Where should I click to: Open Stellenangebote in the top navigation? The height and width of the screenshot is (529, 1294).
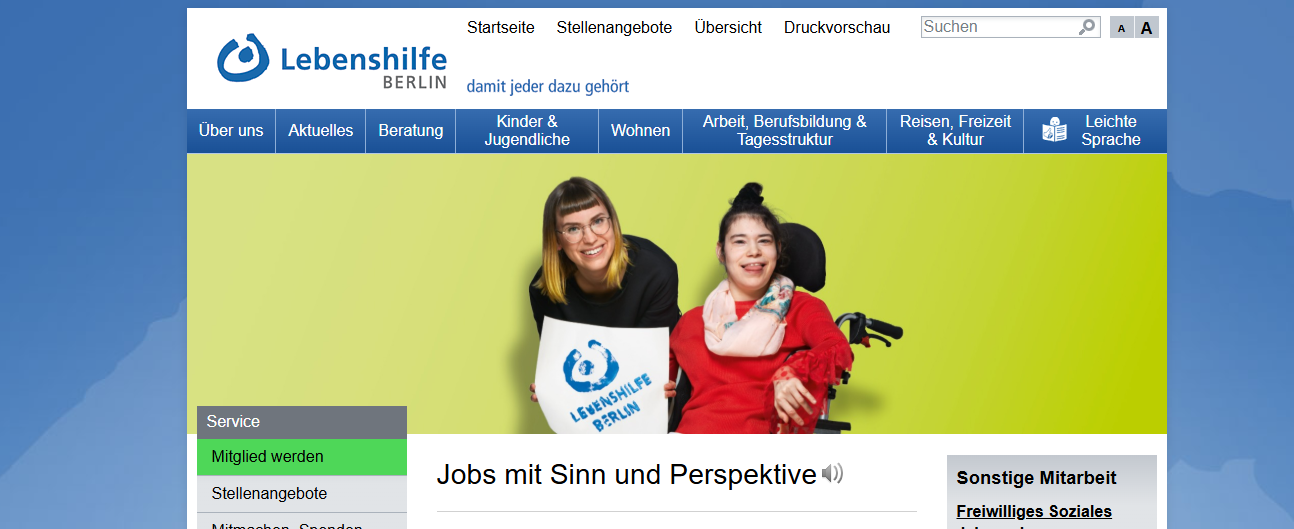tap(614, 27)
